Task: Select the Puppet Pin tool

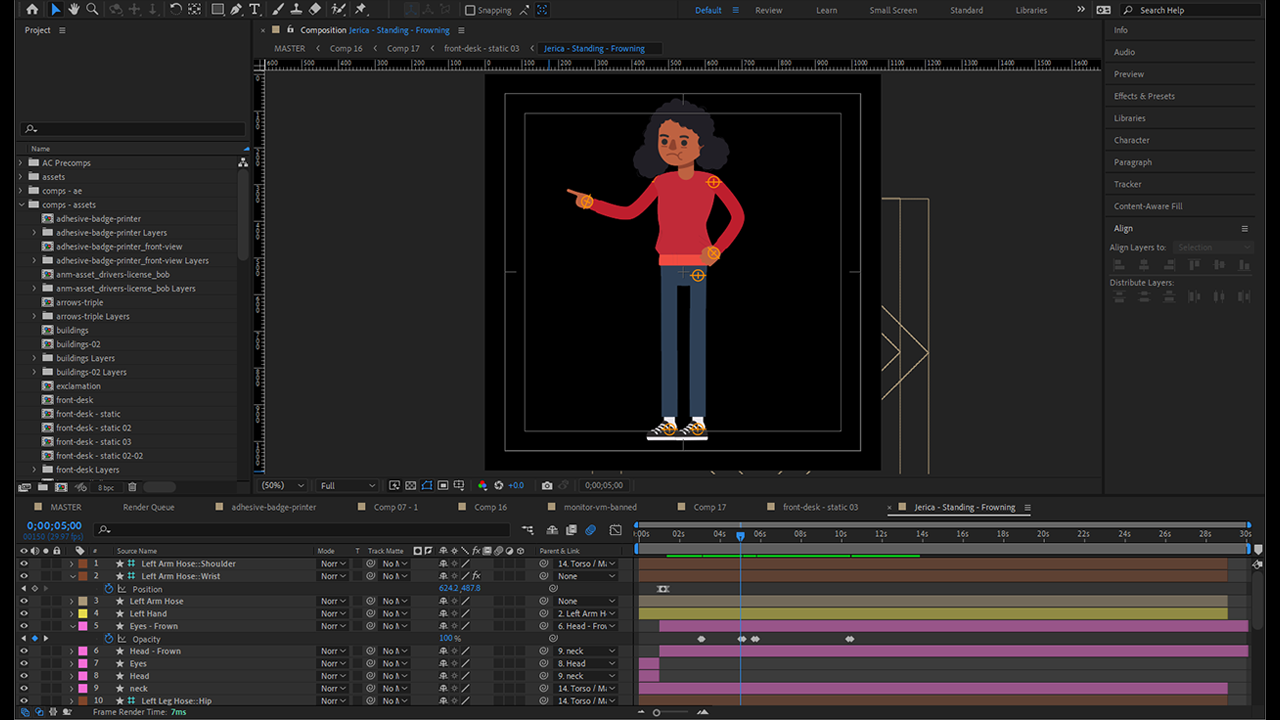Action: [x=360, y=9]
